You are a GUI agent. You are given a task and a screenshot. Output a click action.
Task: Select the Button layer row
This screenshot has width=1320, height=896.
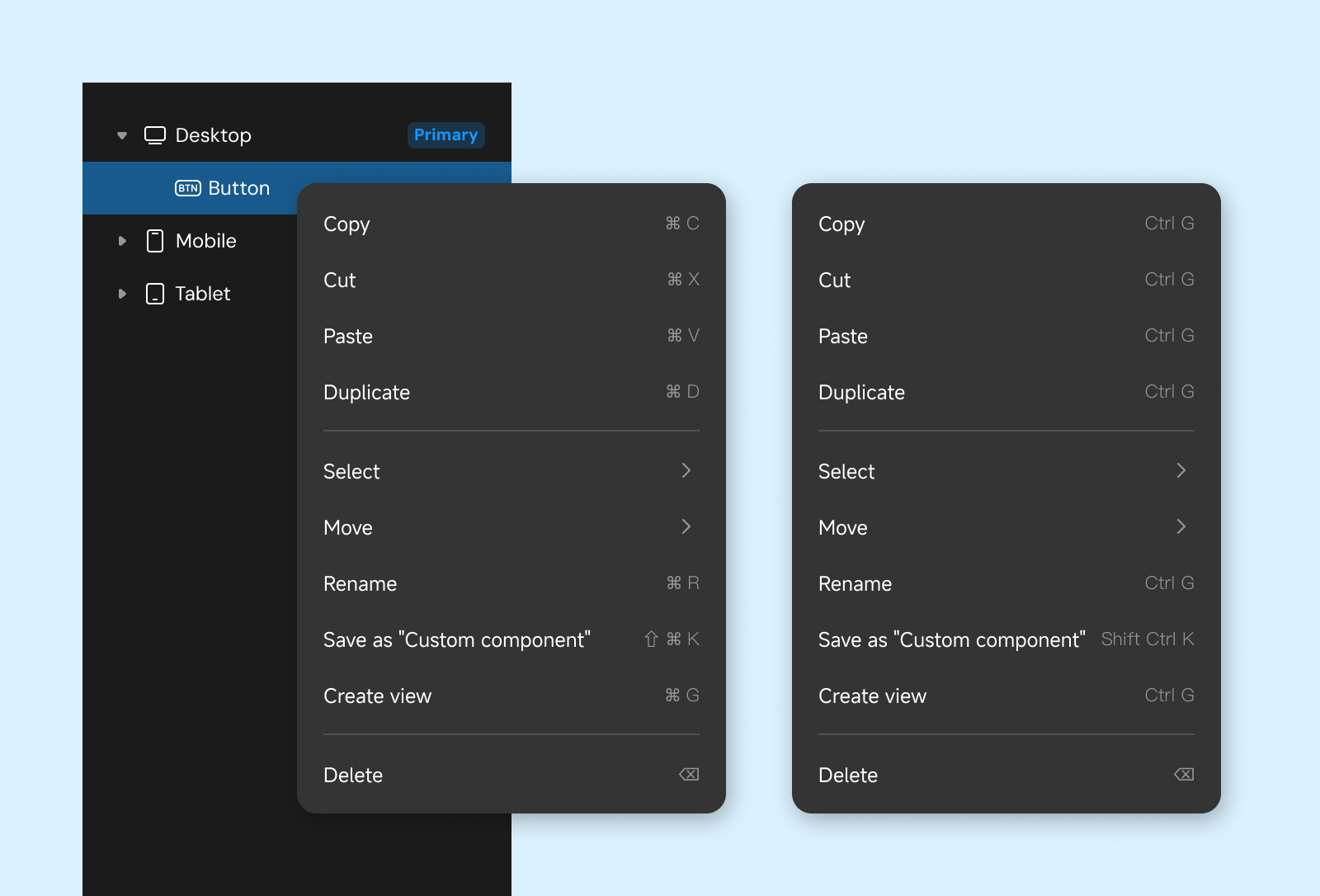tap(297, 188)
